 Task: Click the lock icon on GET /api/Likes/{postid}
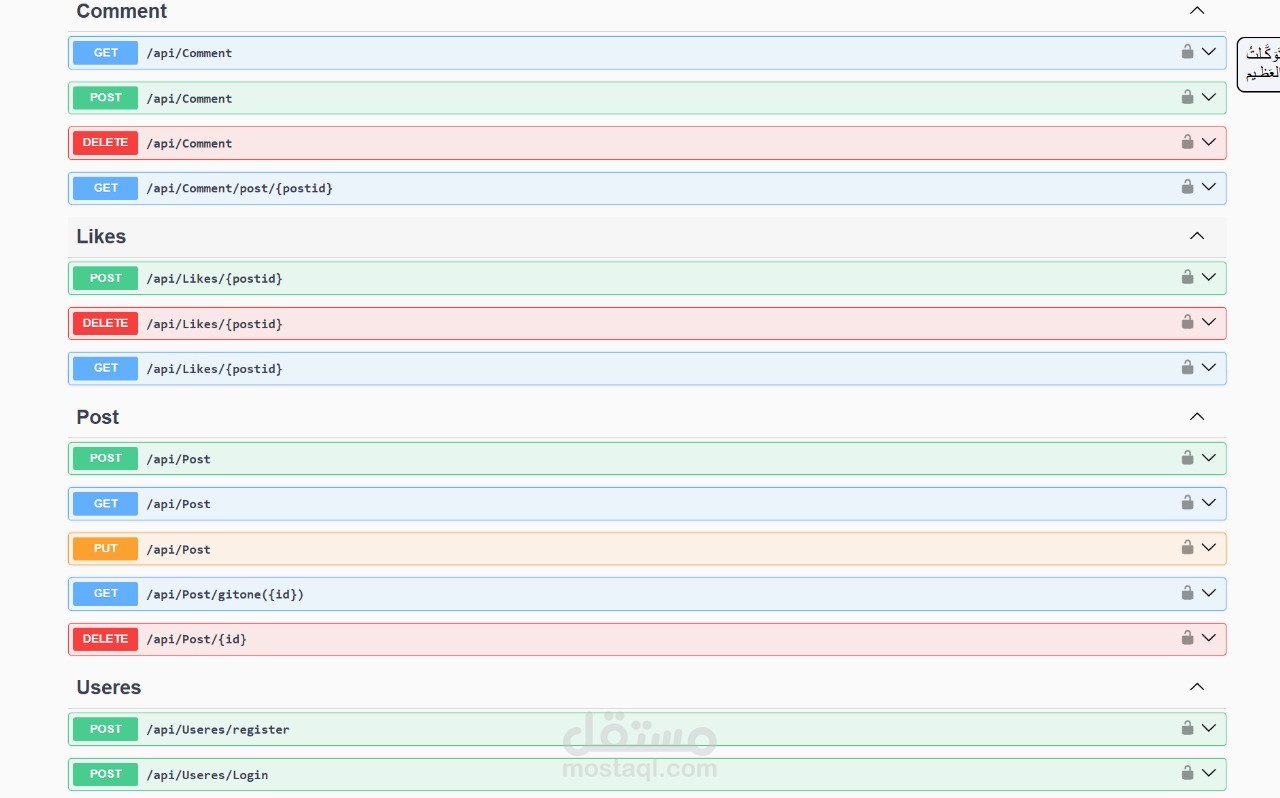(1187, 367)
